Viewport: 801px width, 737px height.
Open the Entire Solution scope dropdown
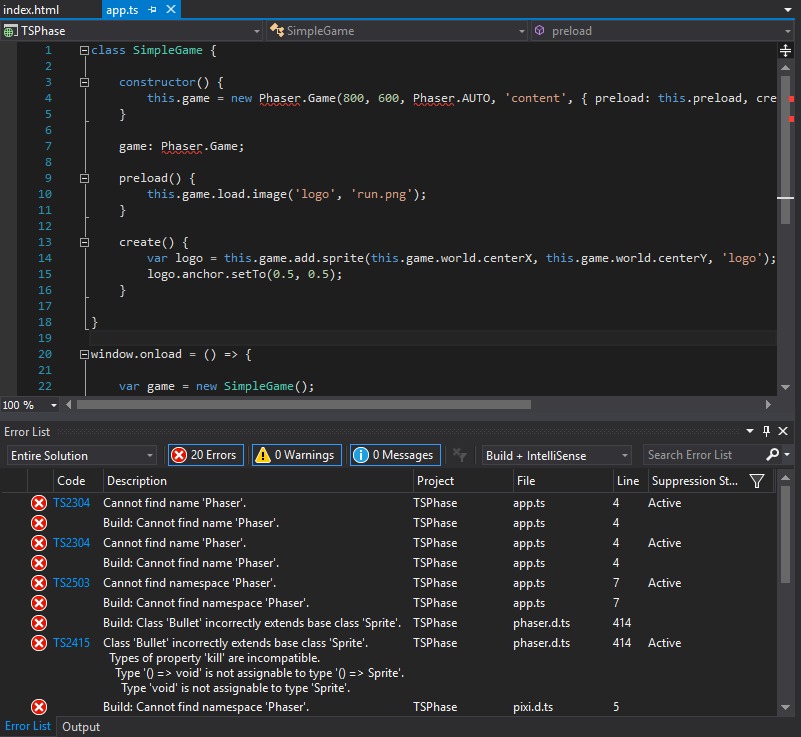click(x=82, y=455)
